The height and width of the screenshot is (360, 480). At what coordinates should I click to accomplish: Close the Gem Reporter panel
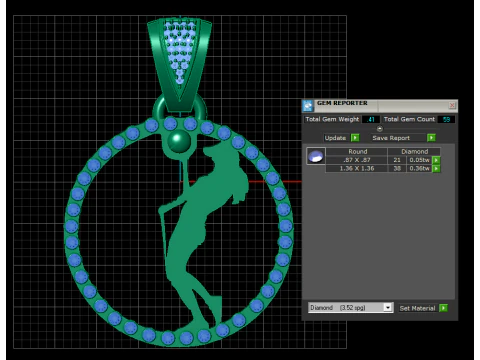coord(452,105)
